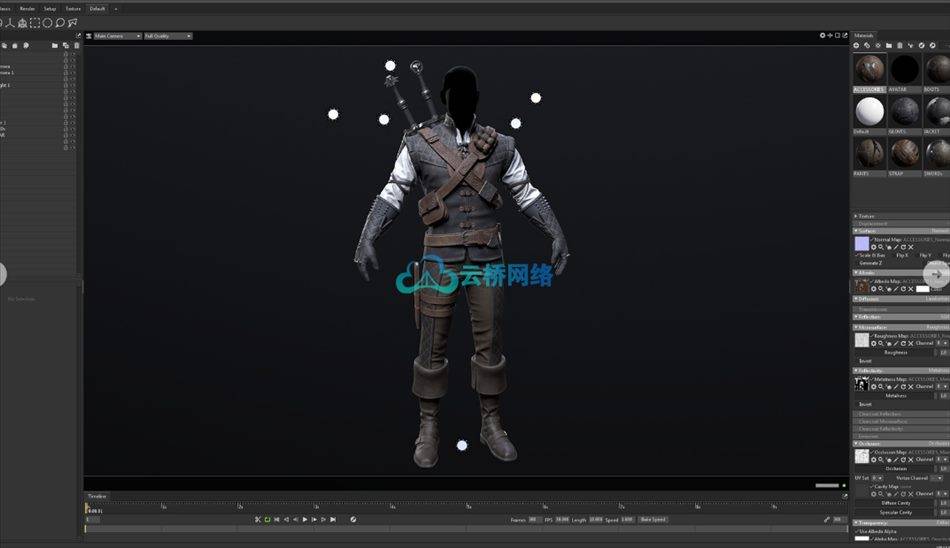Select the lasso selection tool

(60, 23)
